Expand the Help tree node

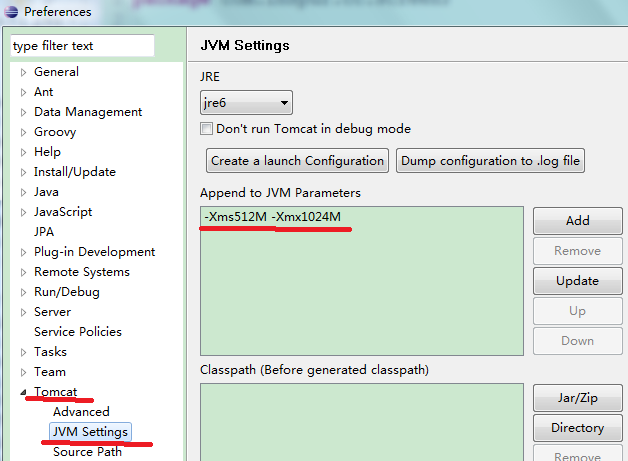coord(24,153)
